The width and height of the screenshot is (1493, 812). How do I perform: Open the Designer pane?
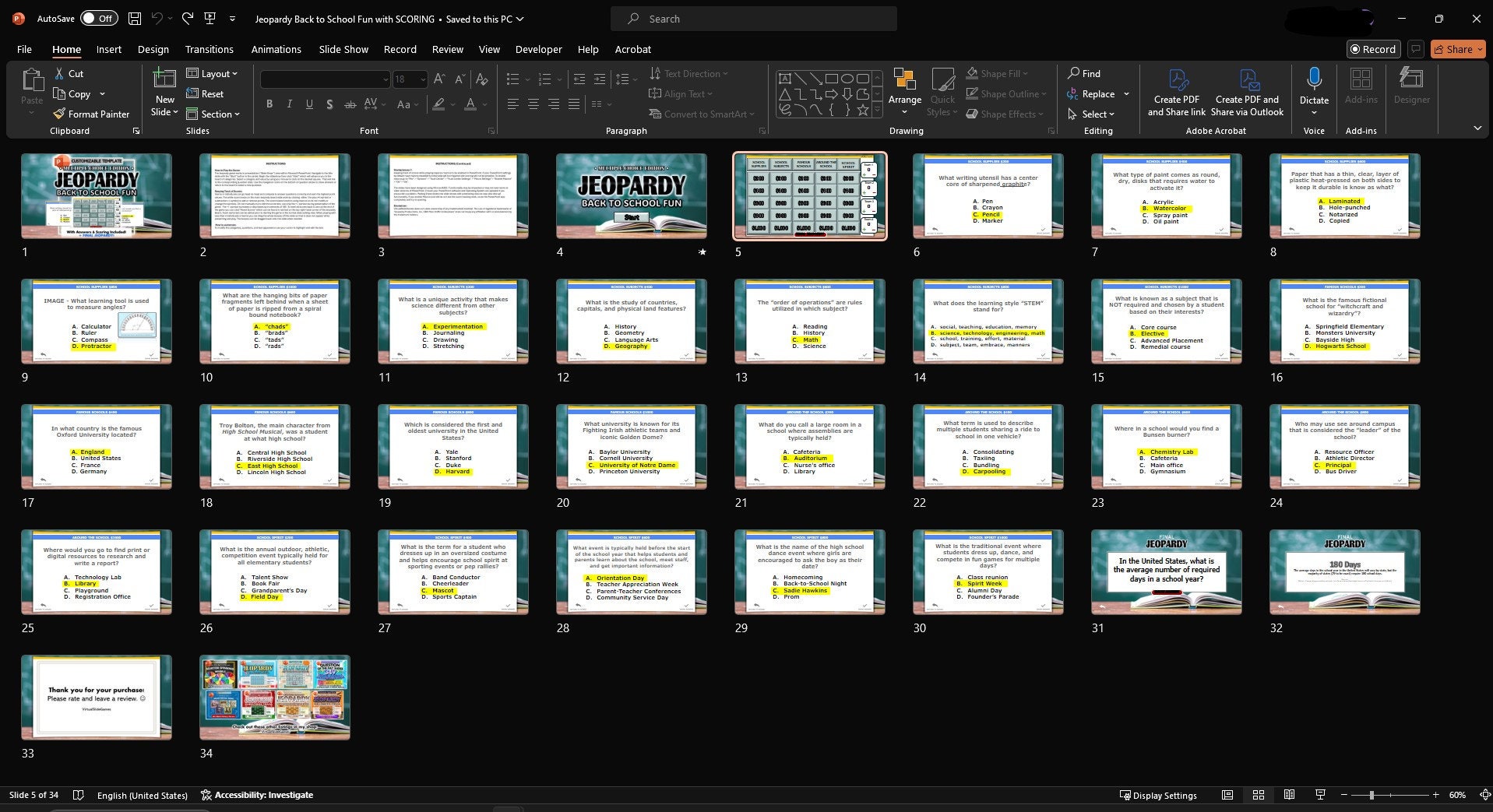tap(1411, 86)
